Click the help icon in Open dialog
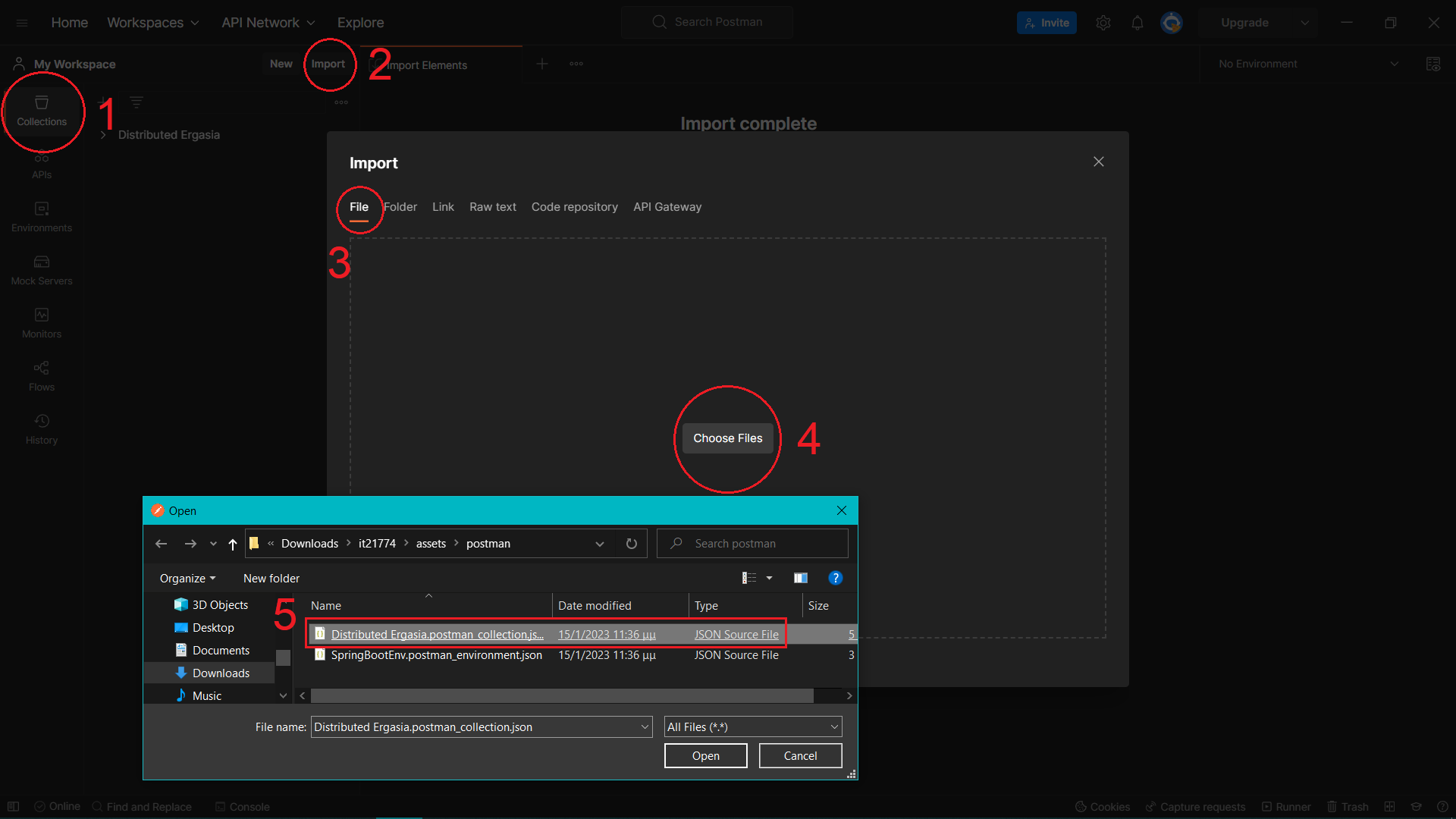The height and width of the screenshot is (819, 1456). click(835, 578)
